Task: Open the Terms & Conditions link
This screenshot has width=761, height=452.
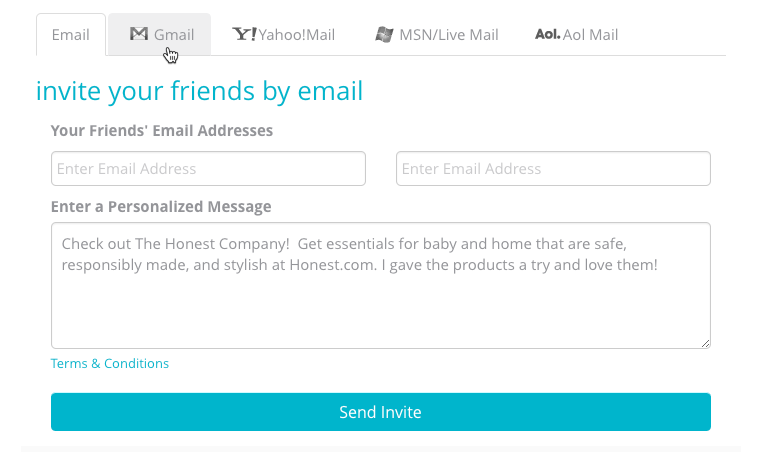Action: pos(110,363)
